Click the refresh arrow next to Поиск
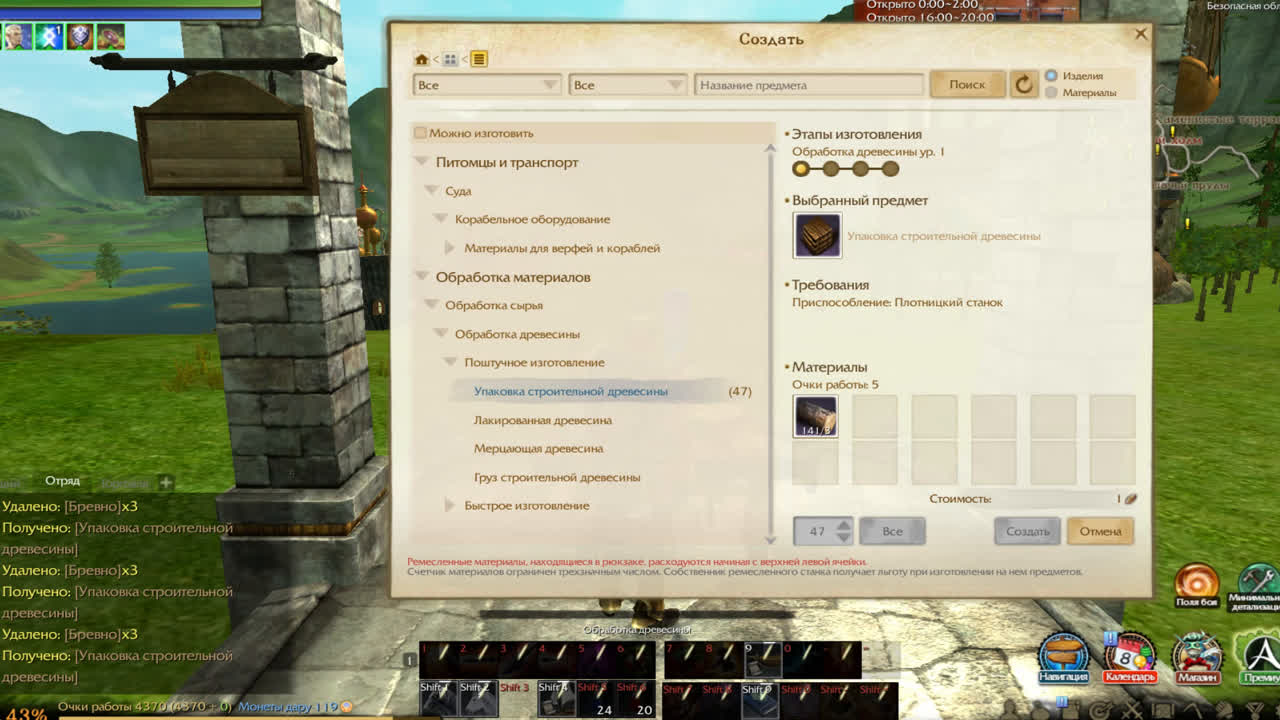Screen dimensions: 1280x720 pos(1023,85)
